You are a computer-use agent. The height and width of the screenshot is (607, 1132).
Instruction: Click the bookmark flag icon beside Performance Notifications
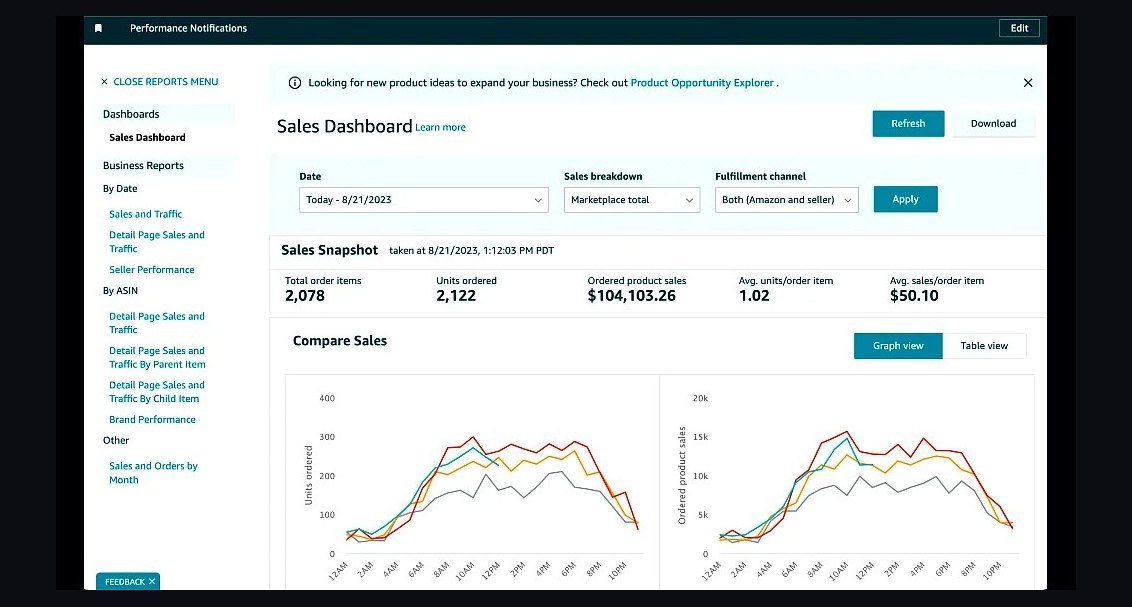point(98,28)
